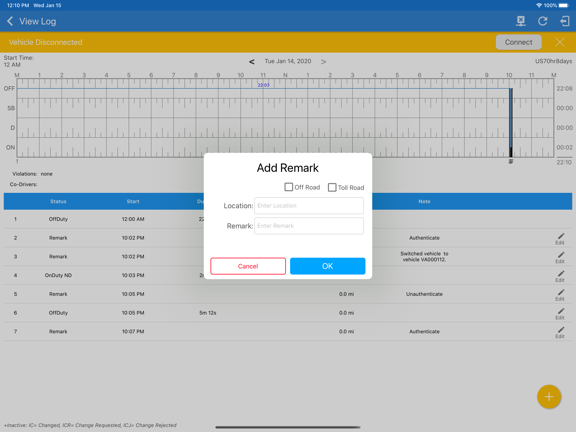Viewport: 576px width, 432px height.
Task: Go back from View Log
Action: 10,21
